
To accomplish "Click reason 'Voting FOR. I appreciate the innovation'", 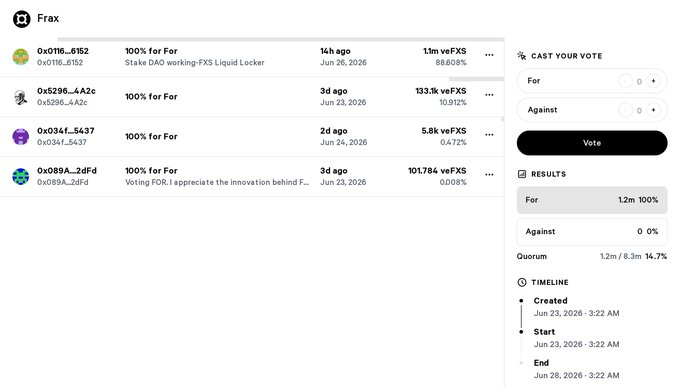I will [217, 182].
